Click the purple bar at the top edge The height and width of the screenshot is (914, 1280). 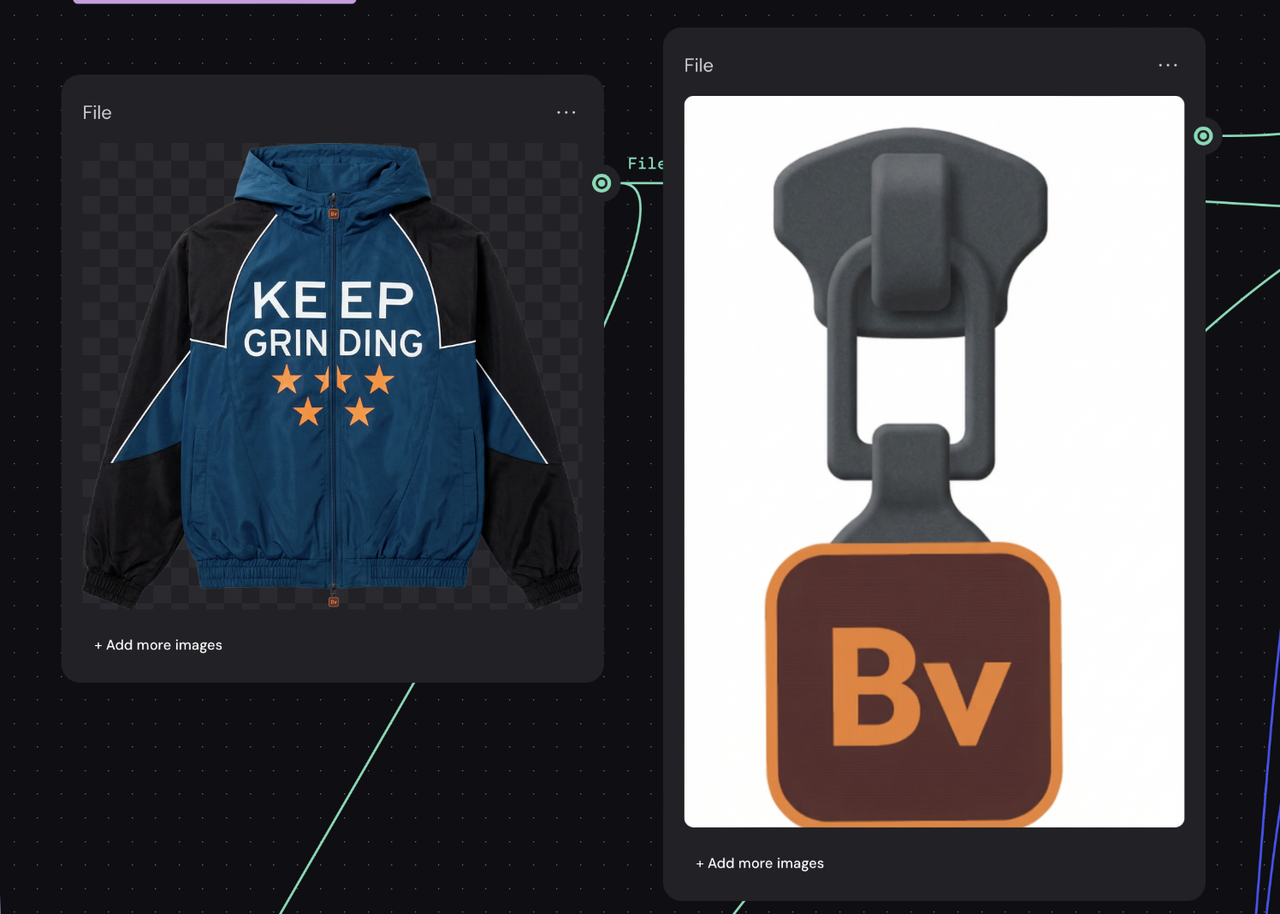tap(214, 2)
